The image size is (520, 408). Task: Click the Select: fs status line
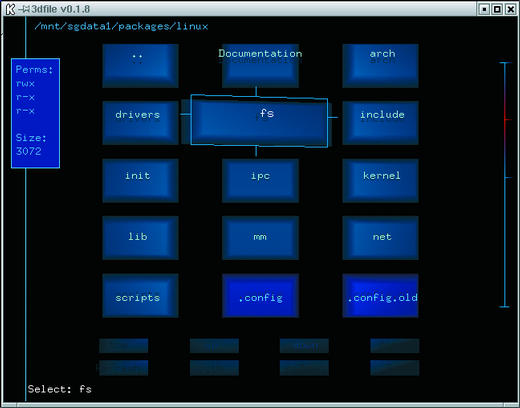click(60, 389)
